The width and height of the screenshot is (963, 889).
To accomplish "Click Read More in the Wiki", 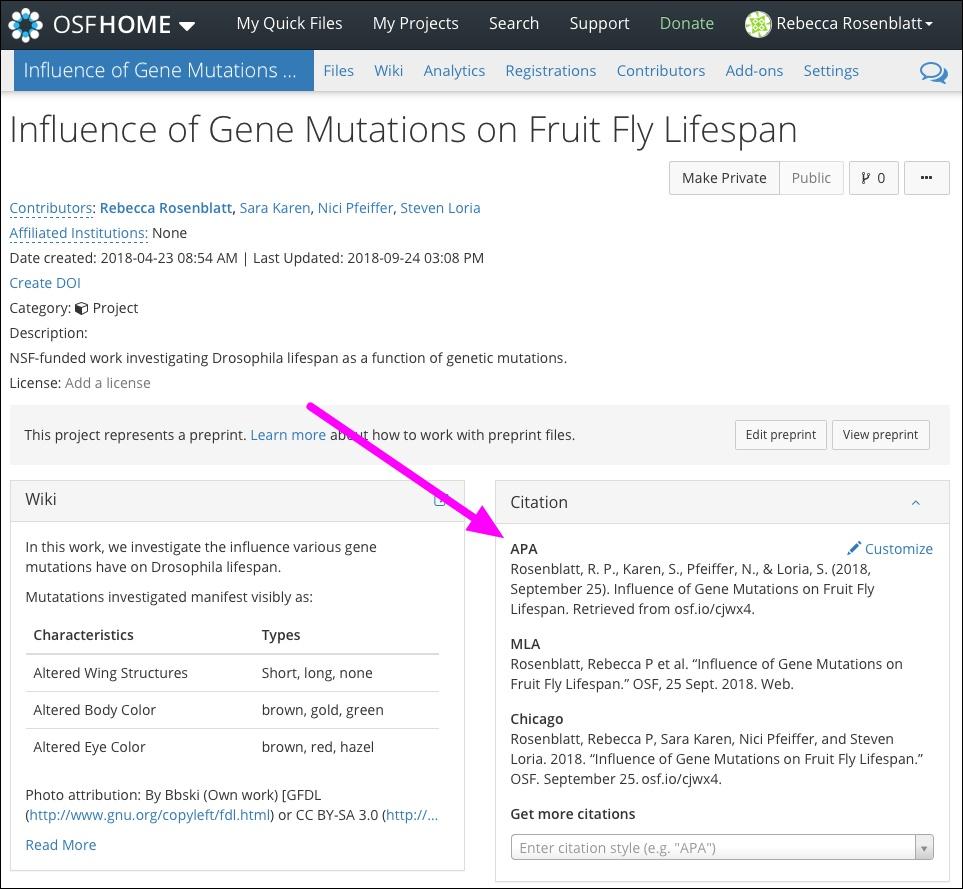I will 61,845.
